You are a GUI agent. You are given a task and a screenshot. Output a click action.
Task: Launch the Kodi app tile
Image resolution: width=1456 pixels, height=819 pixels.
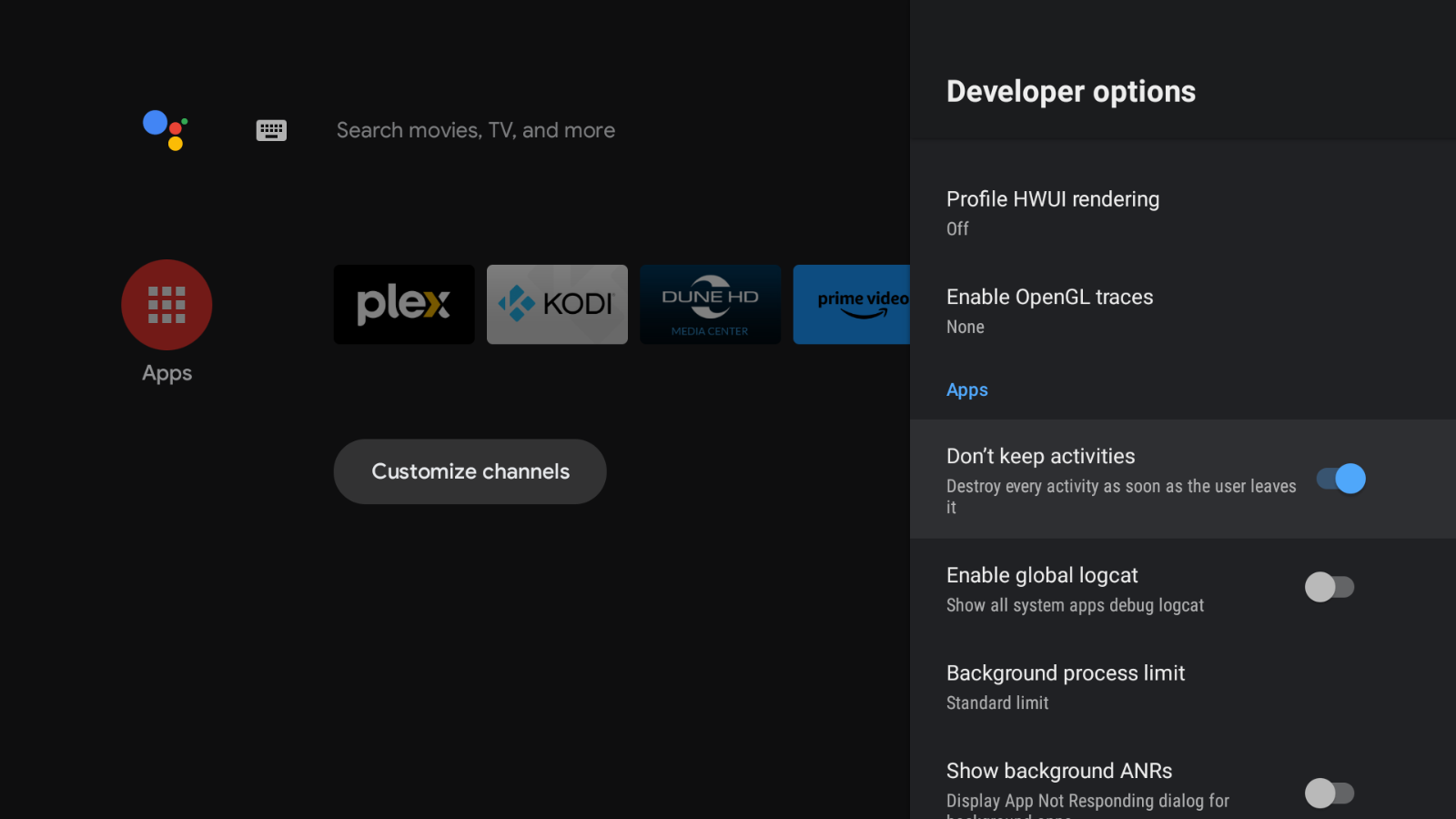pyautogui.click(x=557, y=305)
